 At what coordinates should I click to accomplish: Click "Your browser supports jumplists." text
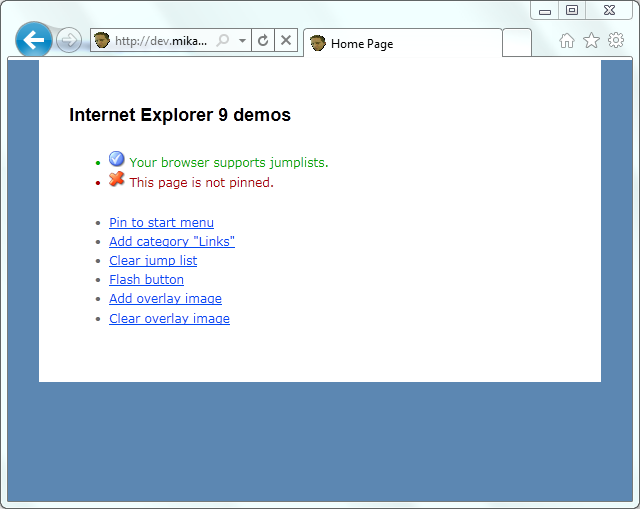(x=229, y=162)
